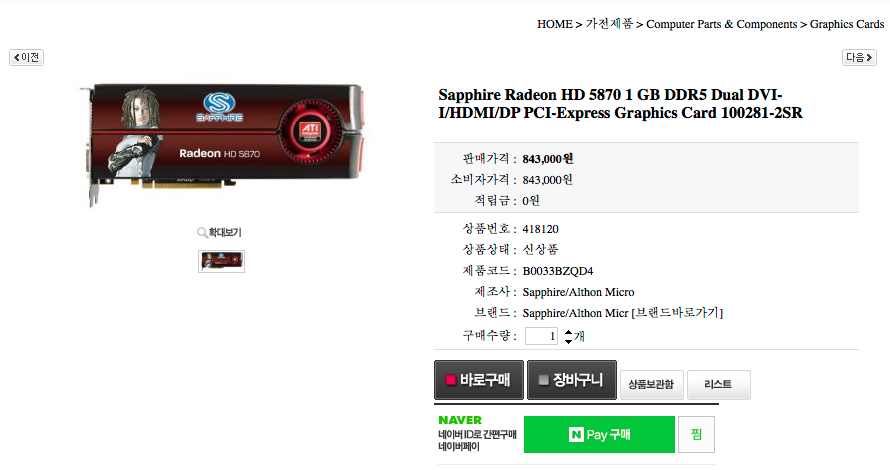
Task: Save item with 상품보관함 button
Action: tap(651, 385)
